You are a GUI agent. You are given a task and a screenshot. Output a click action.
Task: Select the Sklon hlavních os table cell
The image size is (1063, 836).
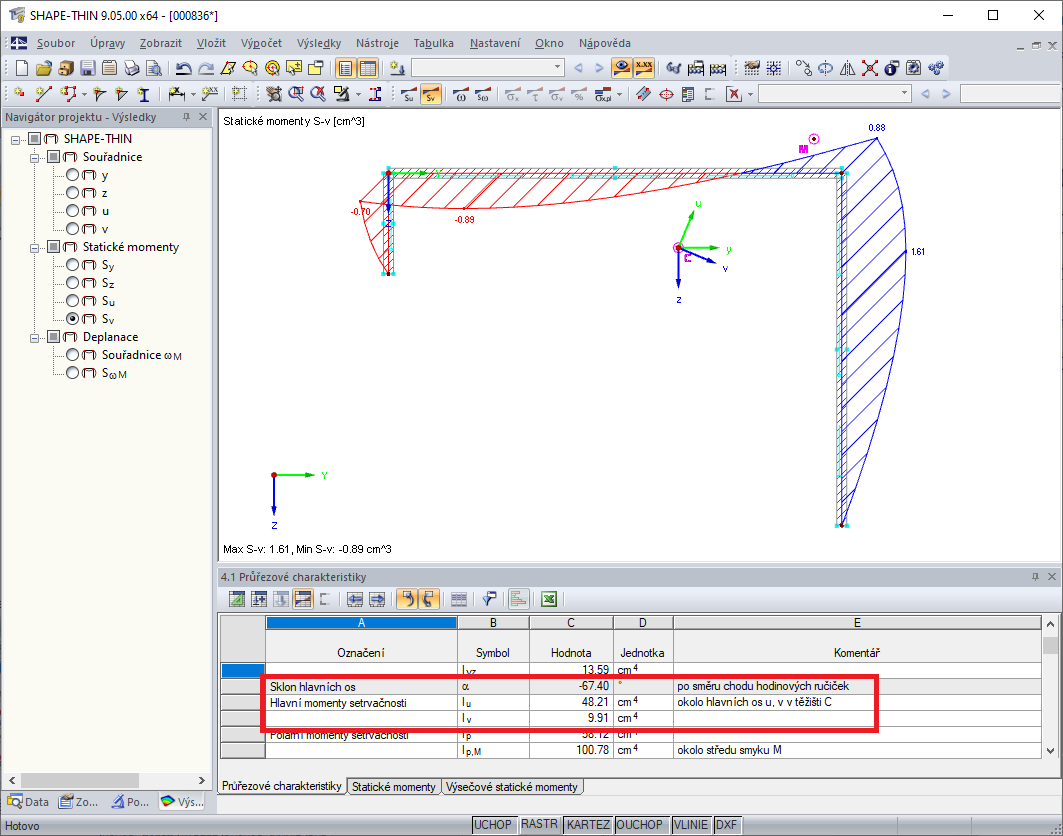pos(361,686)
